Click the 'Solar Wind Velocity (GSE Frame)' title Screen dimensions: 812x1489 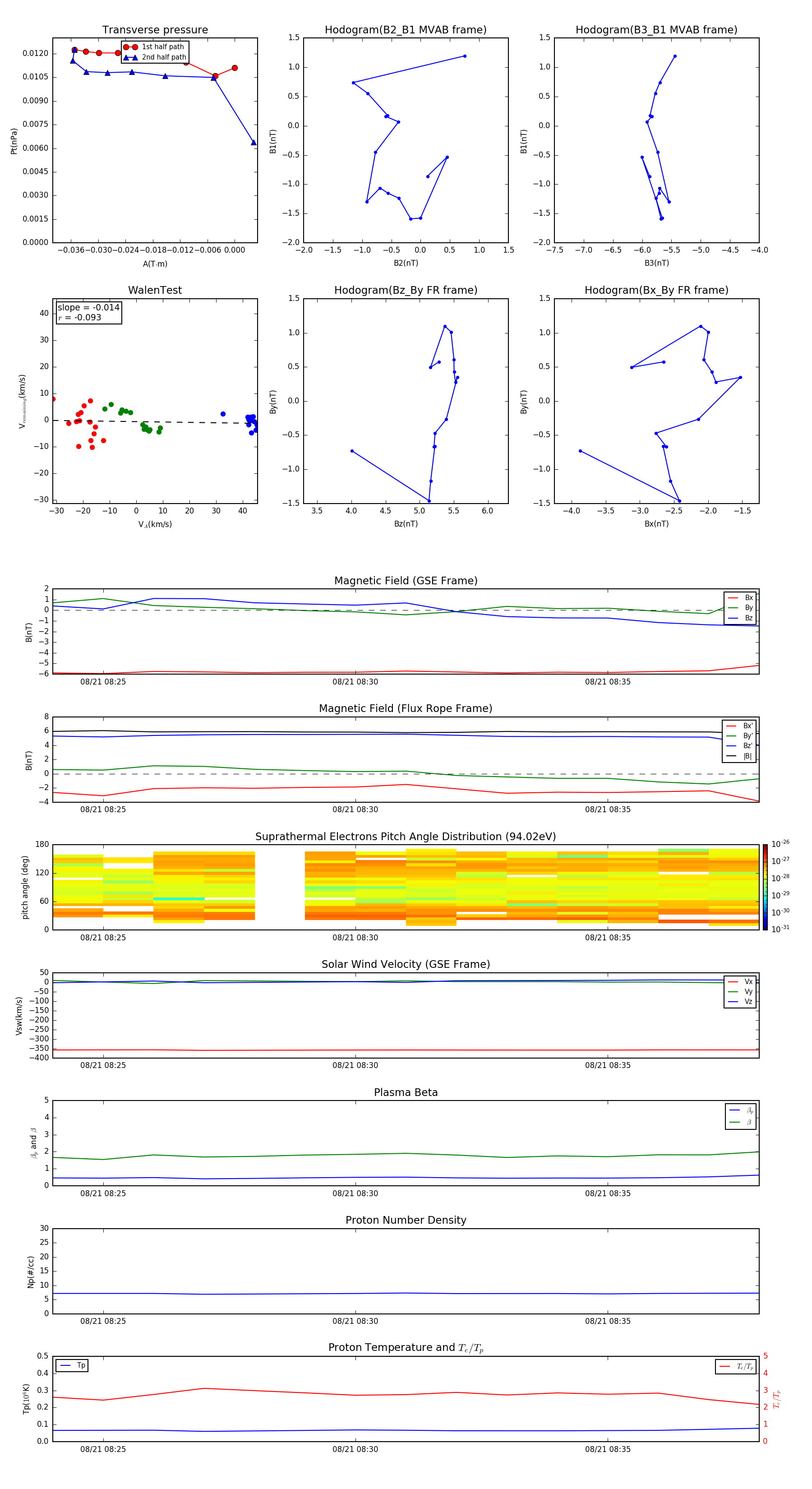406,964
